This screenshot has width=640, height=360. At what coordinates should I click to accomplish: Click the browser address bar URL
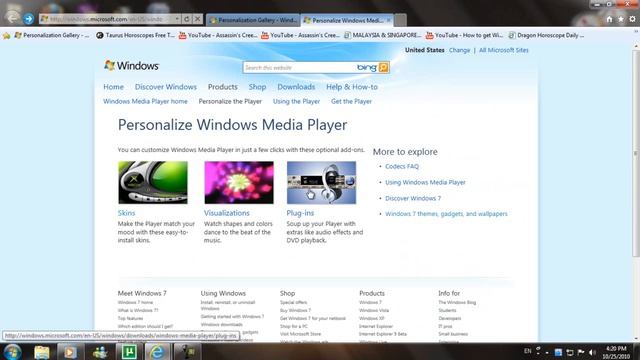[x=107, y=19]
